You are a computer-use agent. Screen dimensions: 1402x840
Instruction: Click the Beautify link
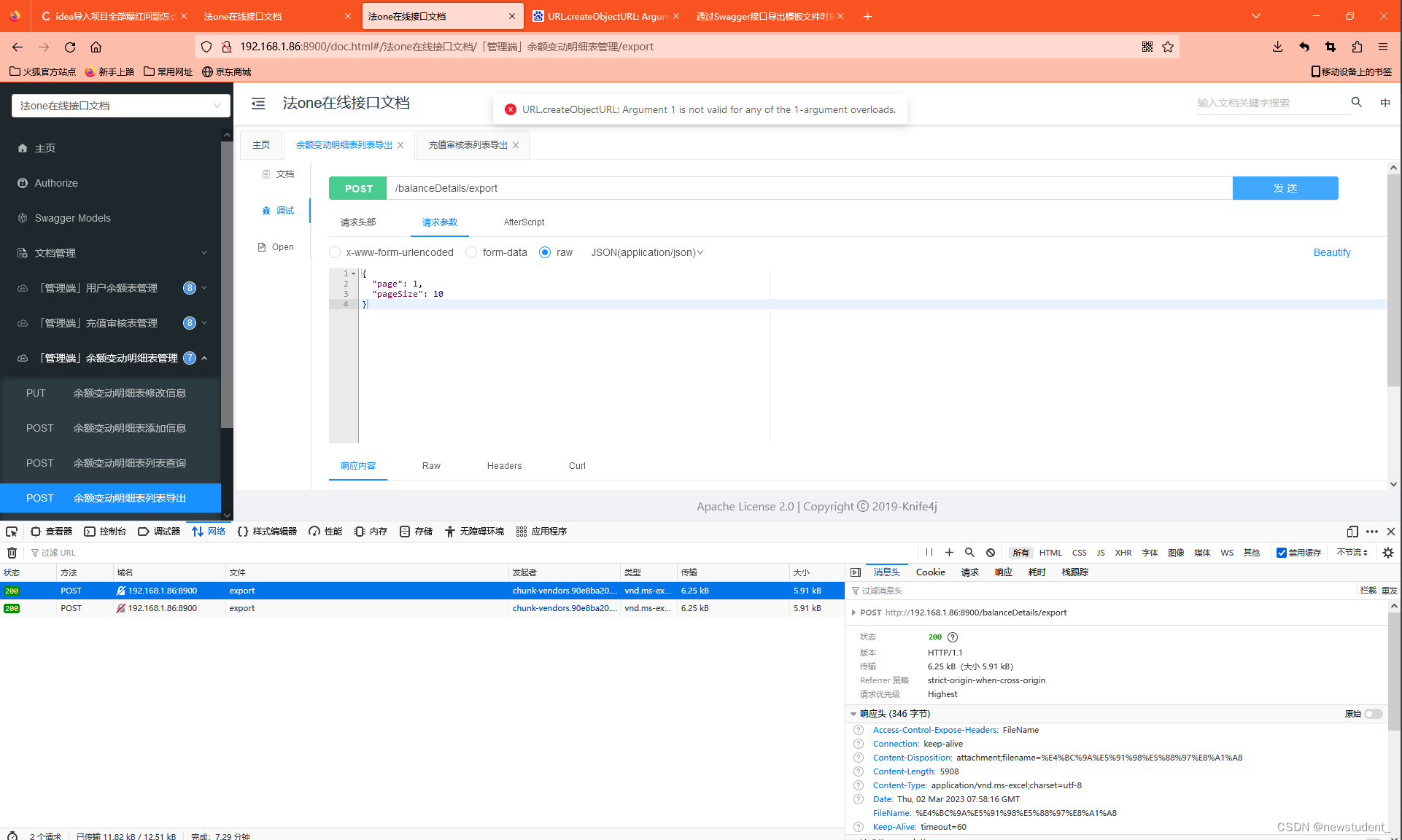pyautogui.click(x=1331, y=252)
